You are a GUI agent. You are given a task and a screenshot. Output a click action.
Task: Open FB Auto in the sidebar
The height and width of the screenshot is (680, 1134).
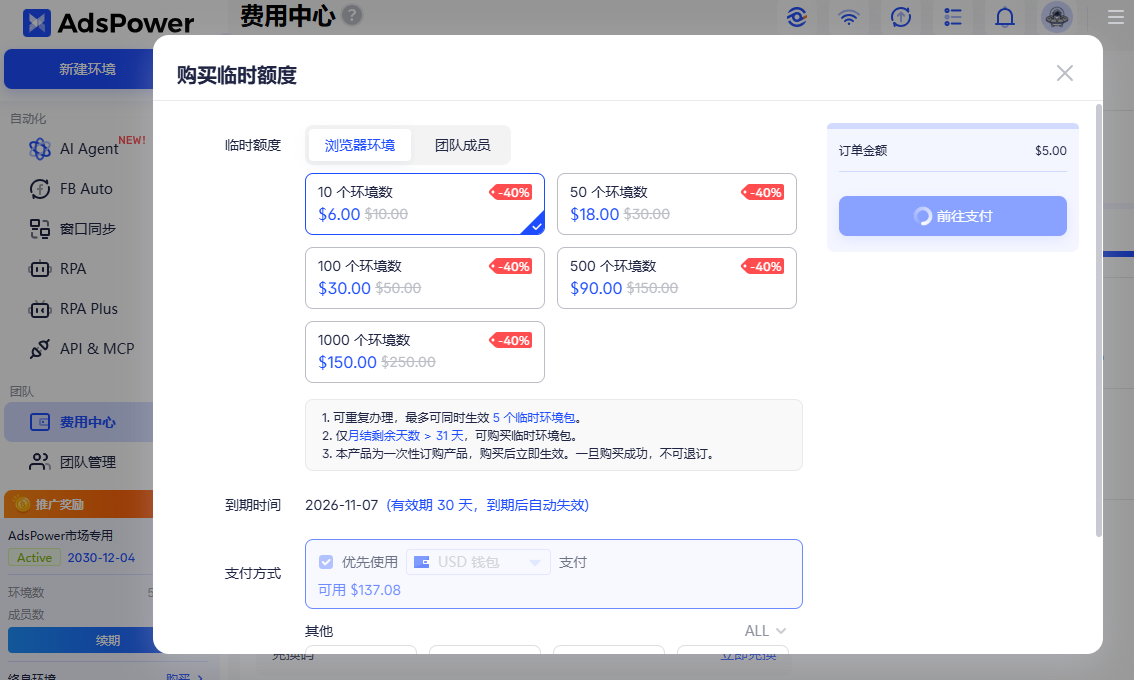point(86,189)
